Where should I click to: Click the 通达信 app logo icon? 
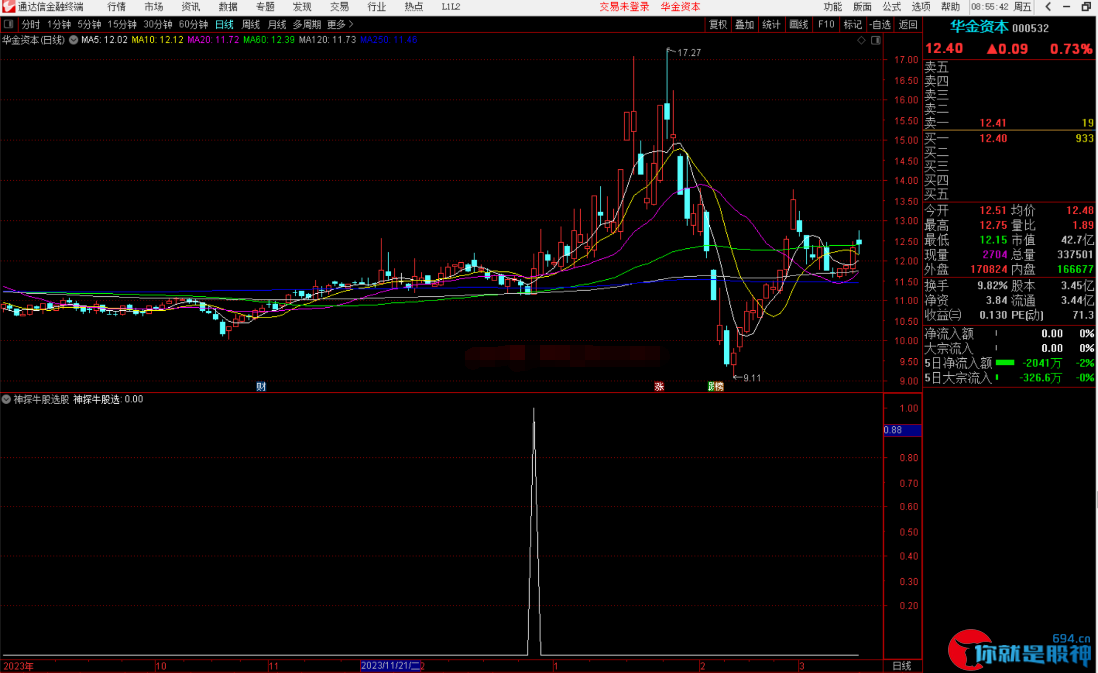click(8, 6)
